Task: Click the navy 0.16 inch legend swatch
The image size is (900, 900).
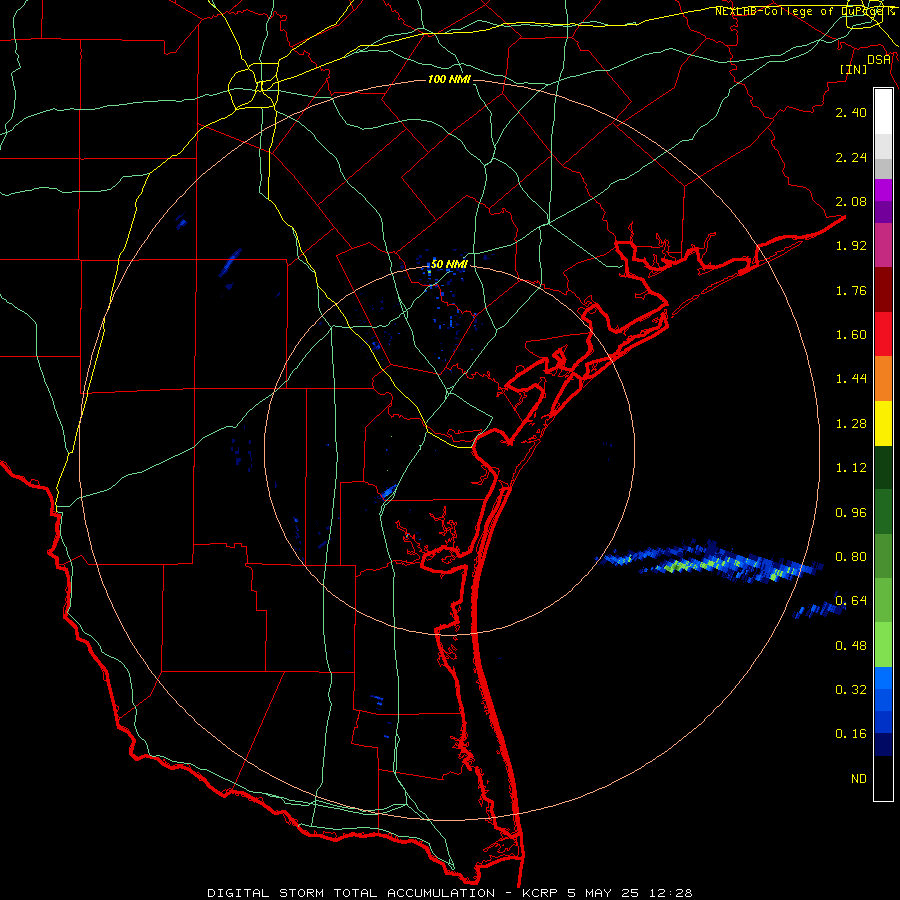Action: coord(883,744)
